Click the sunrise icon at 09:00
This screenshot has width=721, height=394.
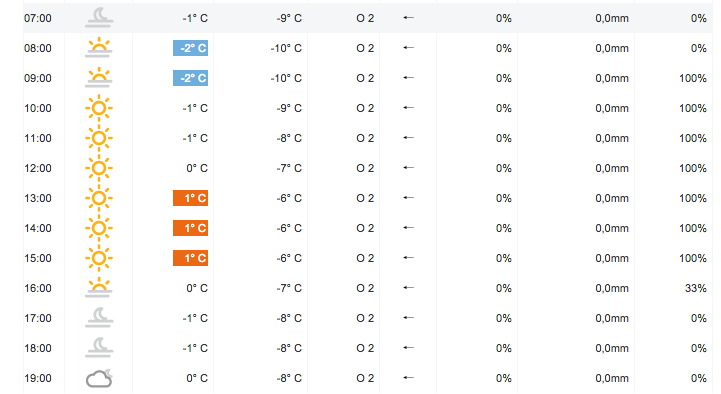(x=99, y=78)
